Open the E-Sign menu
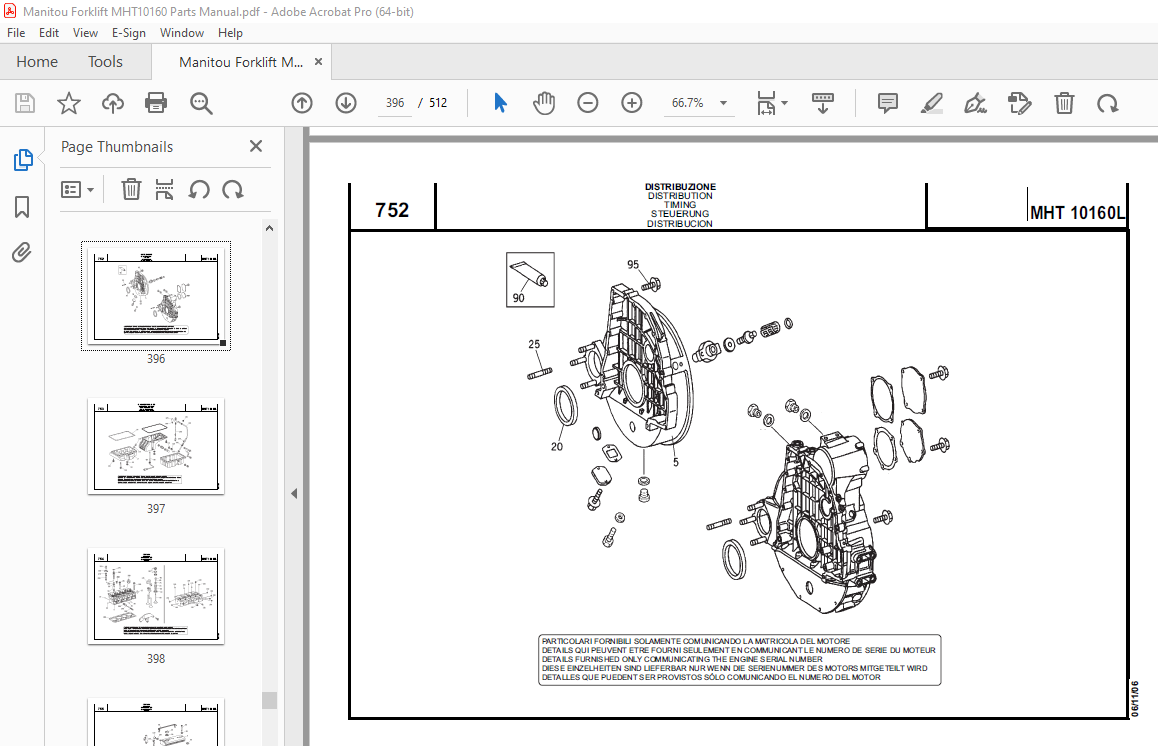 pos(129,32)
